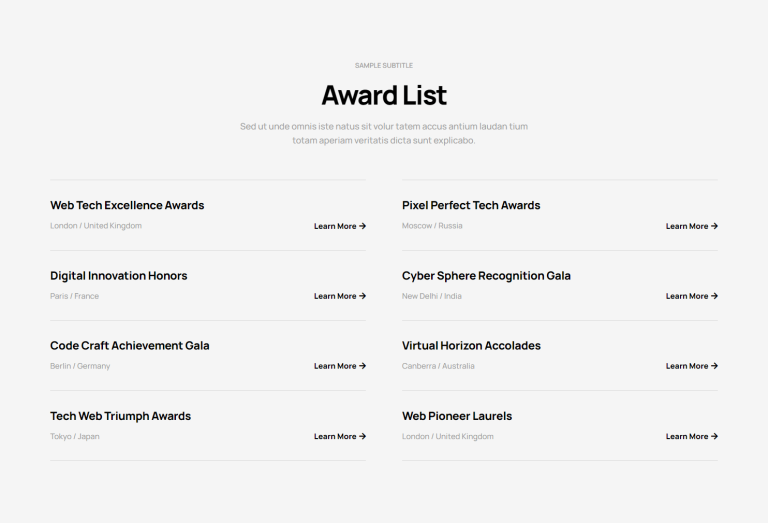Click the arrow icon in Web Pioneer Laurels row

(714, 436)
